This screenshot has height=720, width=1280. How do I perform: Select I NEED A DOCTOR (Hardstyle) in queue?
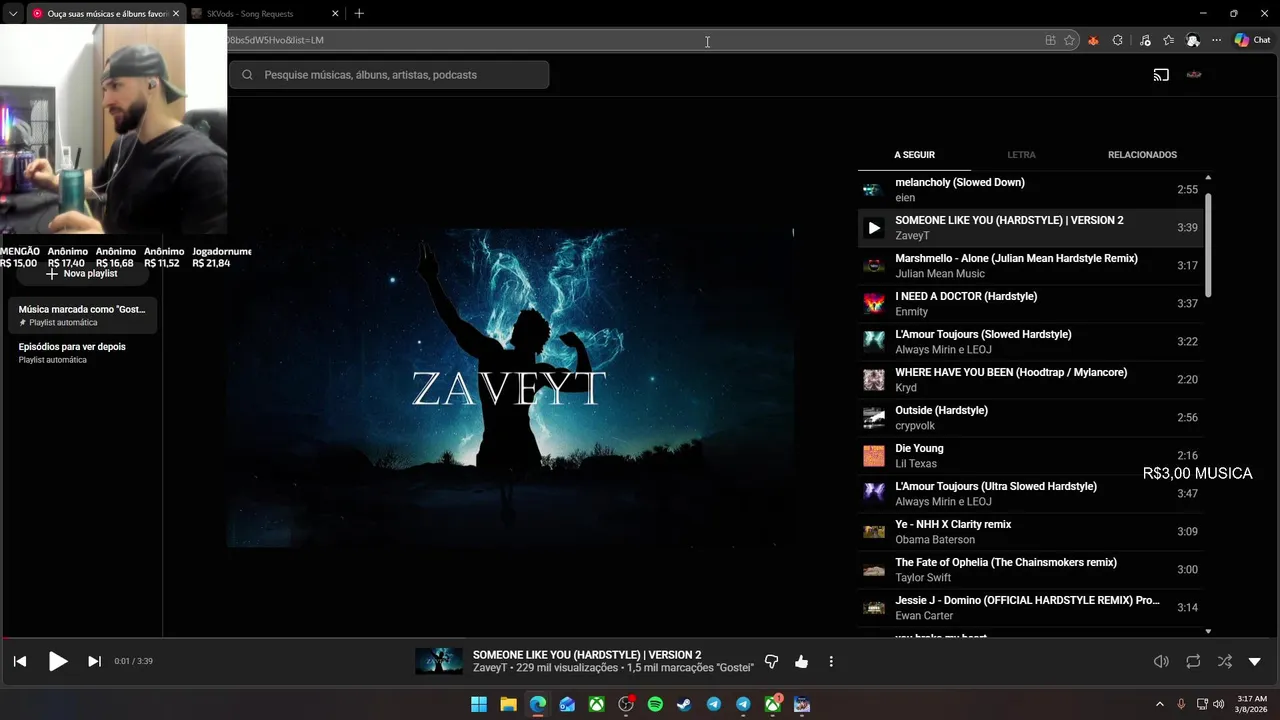[1030, 304]
